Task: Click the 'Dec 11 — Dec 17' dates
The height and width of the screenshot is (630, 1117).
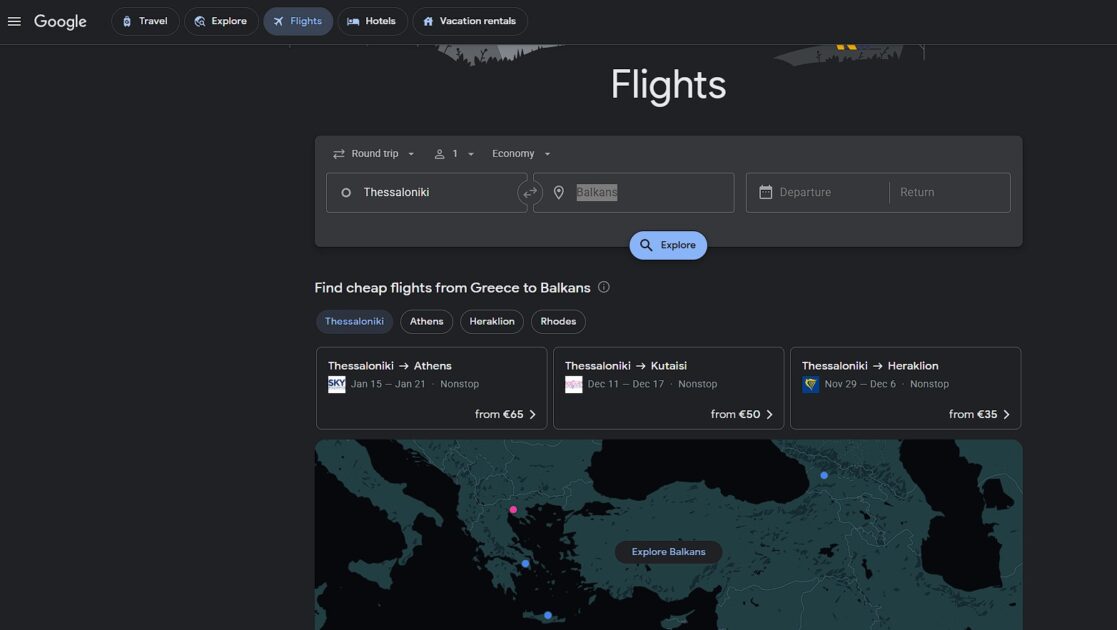Action: click(625, 384)
